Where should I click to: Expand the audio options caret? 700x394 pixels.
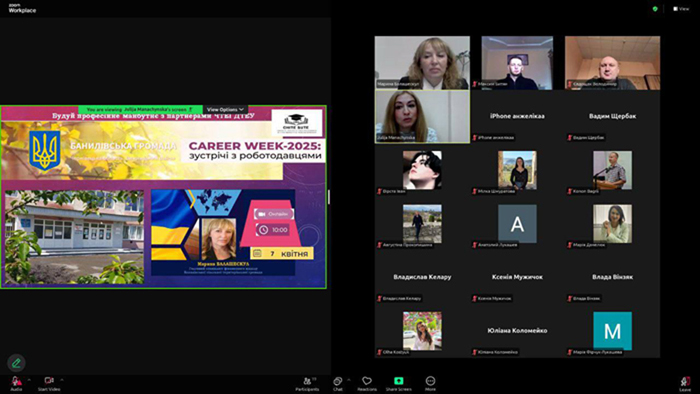tap(29, 380)
